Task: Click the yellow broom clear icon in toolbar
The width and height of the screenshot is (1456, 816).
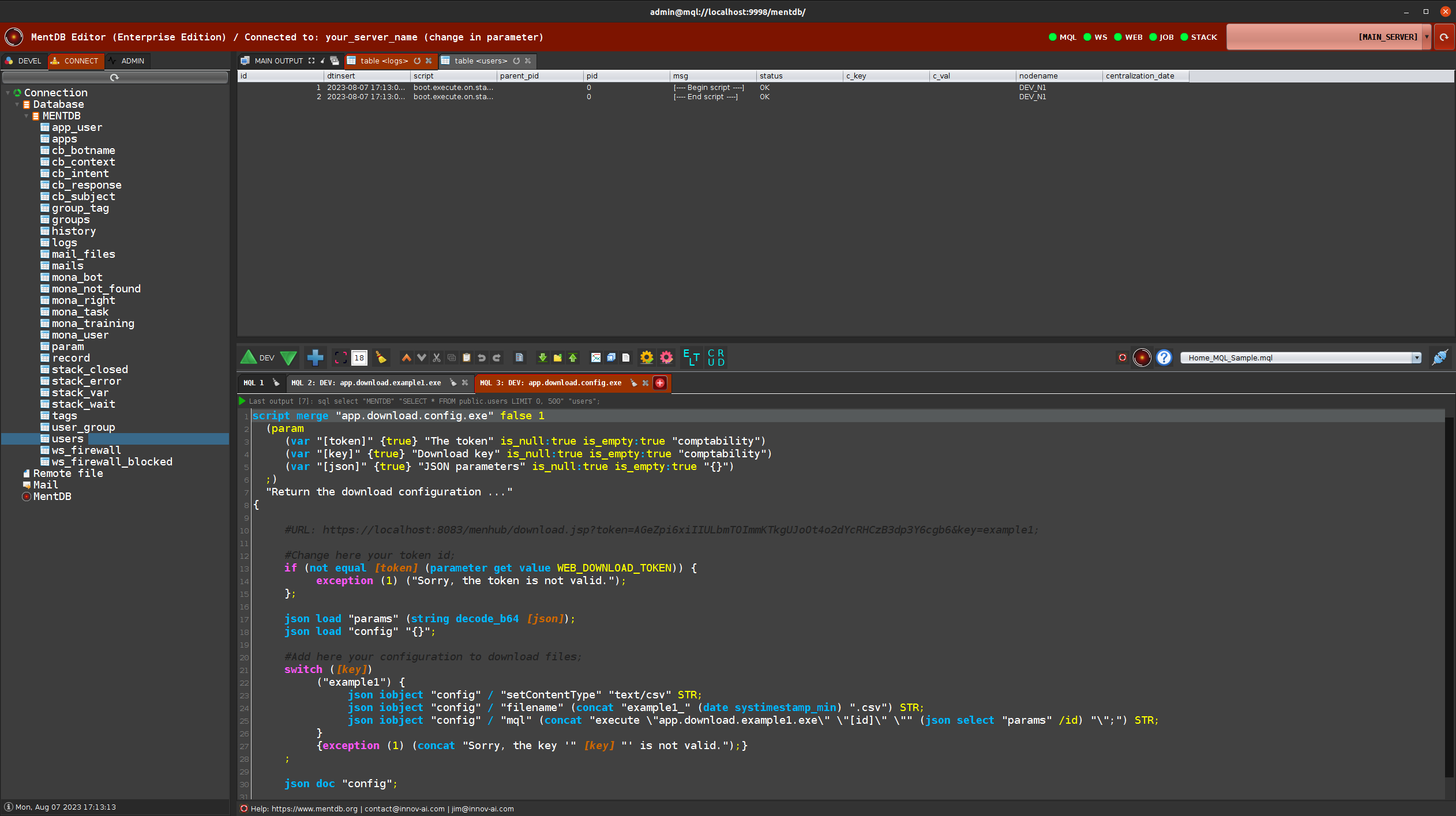Action: tap(381, 358)
